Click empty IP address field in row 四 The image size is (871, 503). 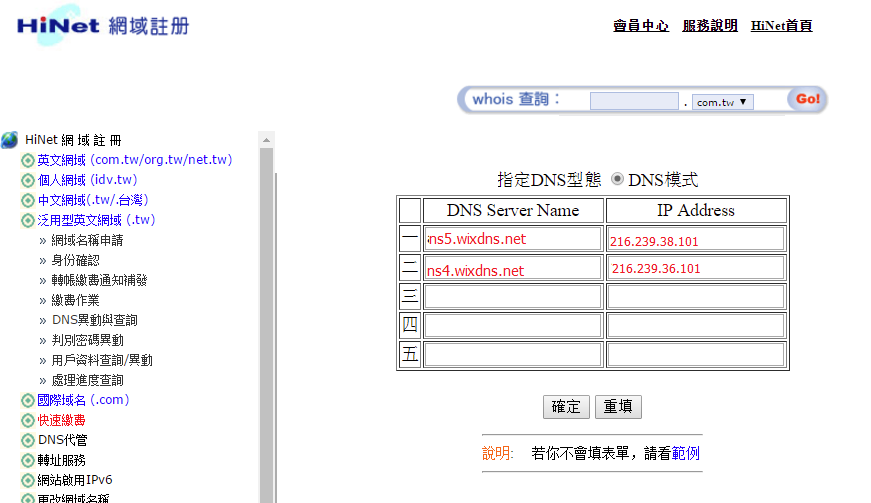[695, 325]
